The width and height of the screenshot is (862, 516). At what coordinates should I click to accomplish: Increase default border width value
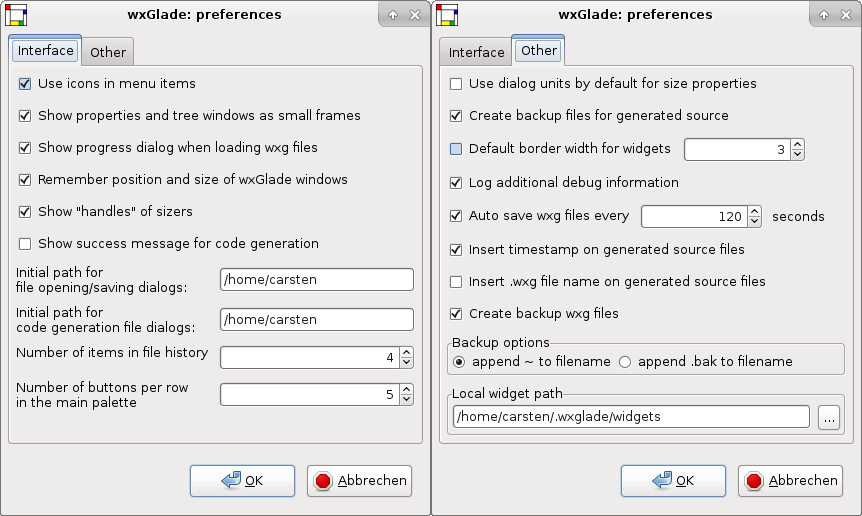(x=798, y=144)
